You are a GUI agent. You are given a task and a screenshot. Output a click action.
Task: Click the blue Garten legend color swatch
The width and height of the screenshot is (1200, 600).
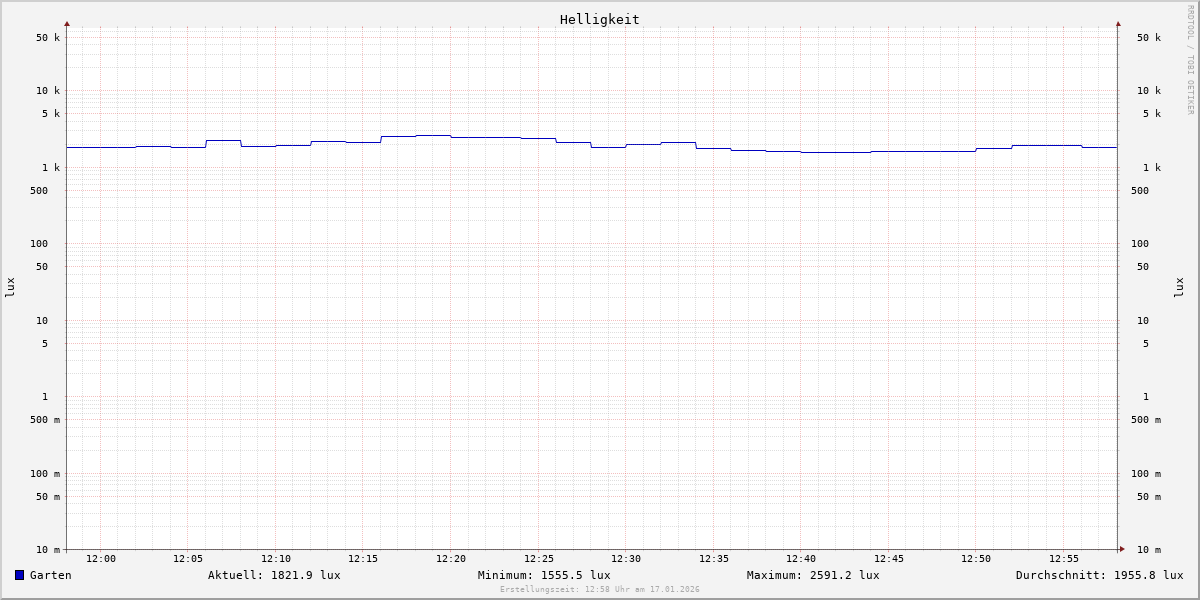pyautogui.click(x=19, y=575)
